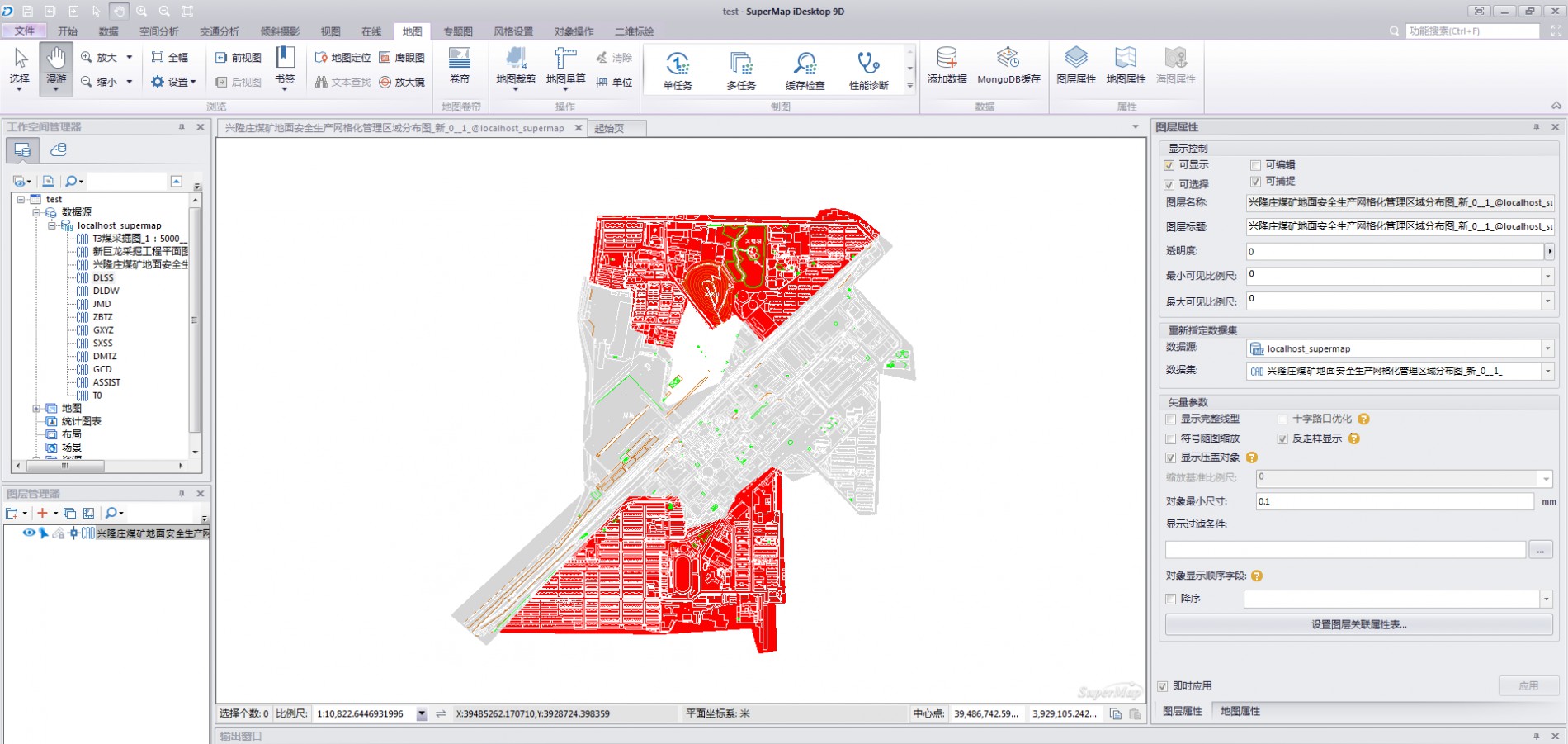
Task: Switch to 数据 ribbon tab
Action: [108, 31]
